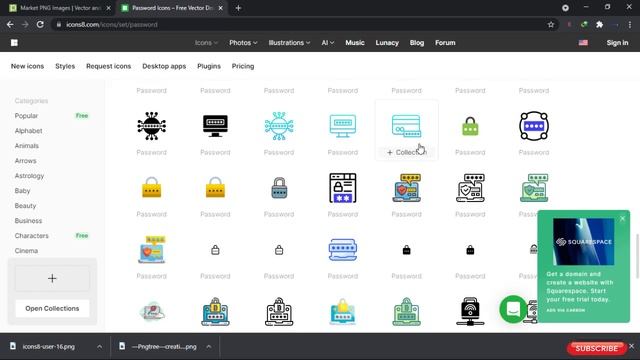Select the colored laptop shield password icon

[407, 188]
